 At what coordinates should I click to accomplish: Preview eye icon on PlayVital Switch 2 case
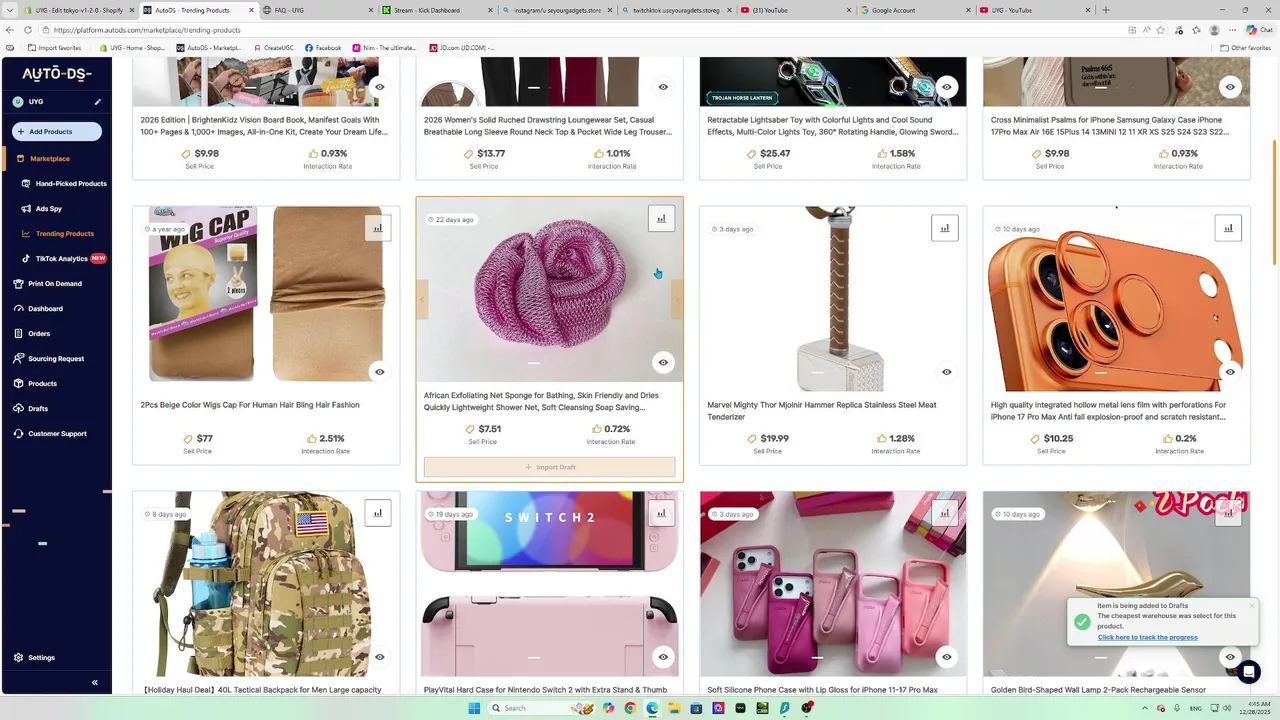coord(663,657)
